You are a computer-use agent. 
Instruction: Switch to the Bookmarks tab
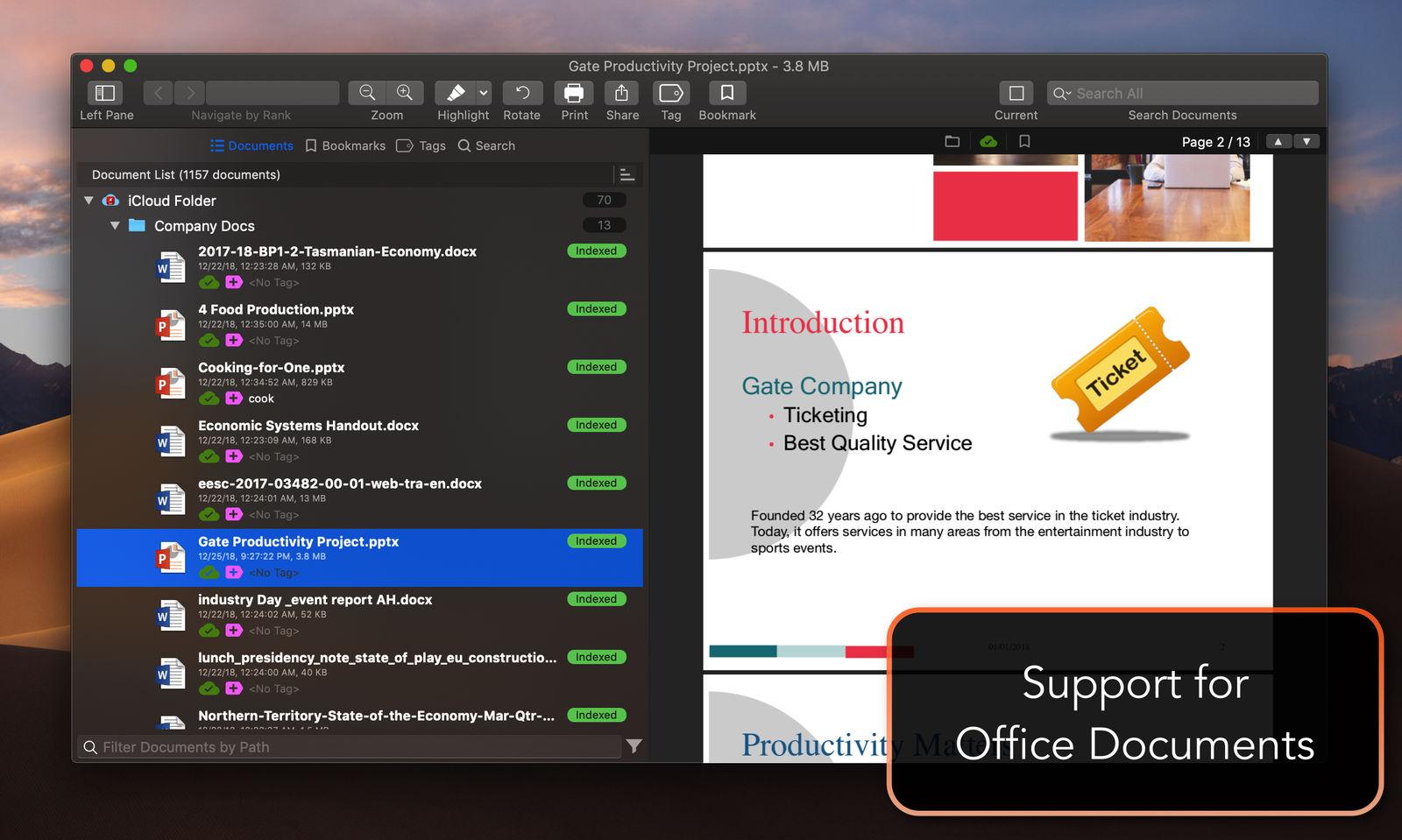[345, 145]
